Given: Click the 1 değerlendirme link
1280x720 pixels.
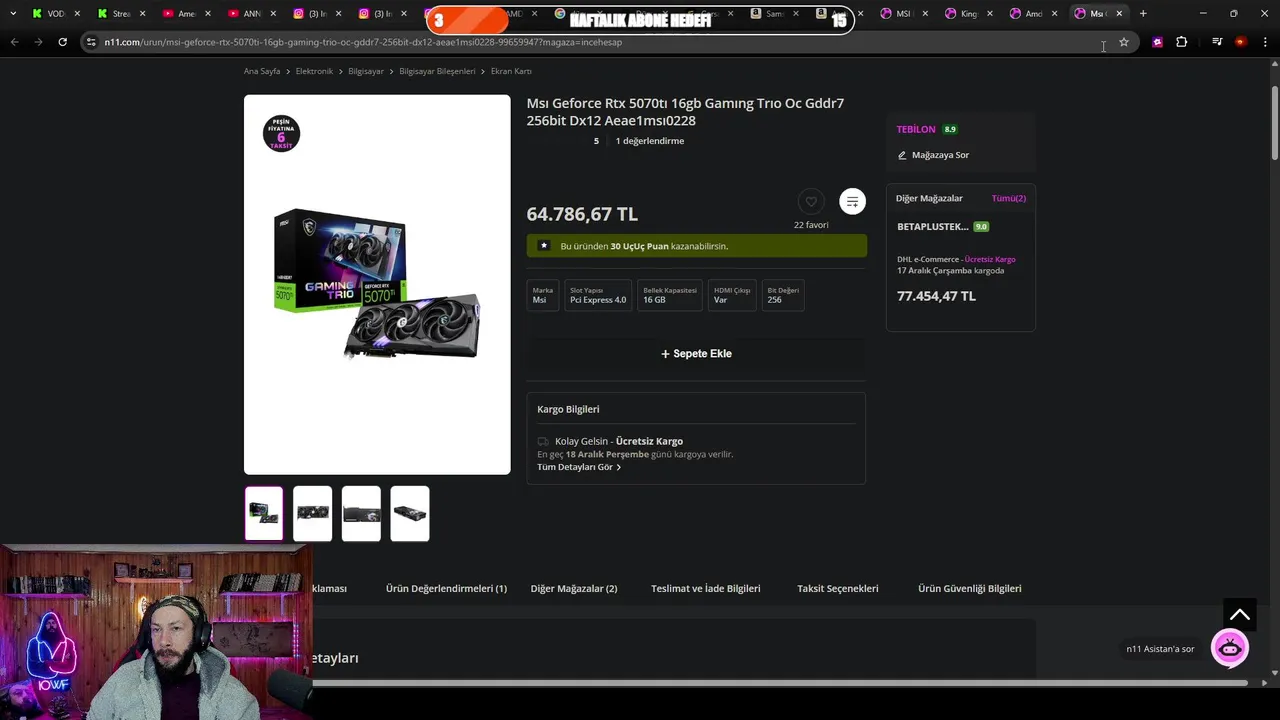Looking at the screenshot, I should pyautogui.click(x=650, y=141).
